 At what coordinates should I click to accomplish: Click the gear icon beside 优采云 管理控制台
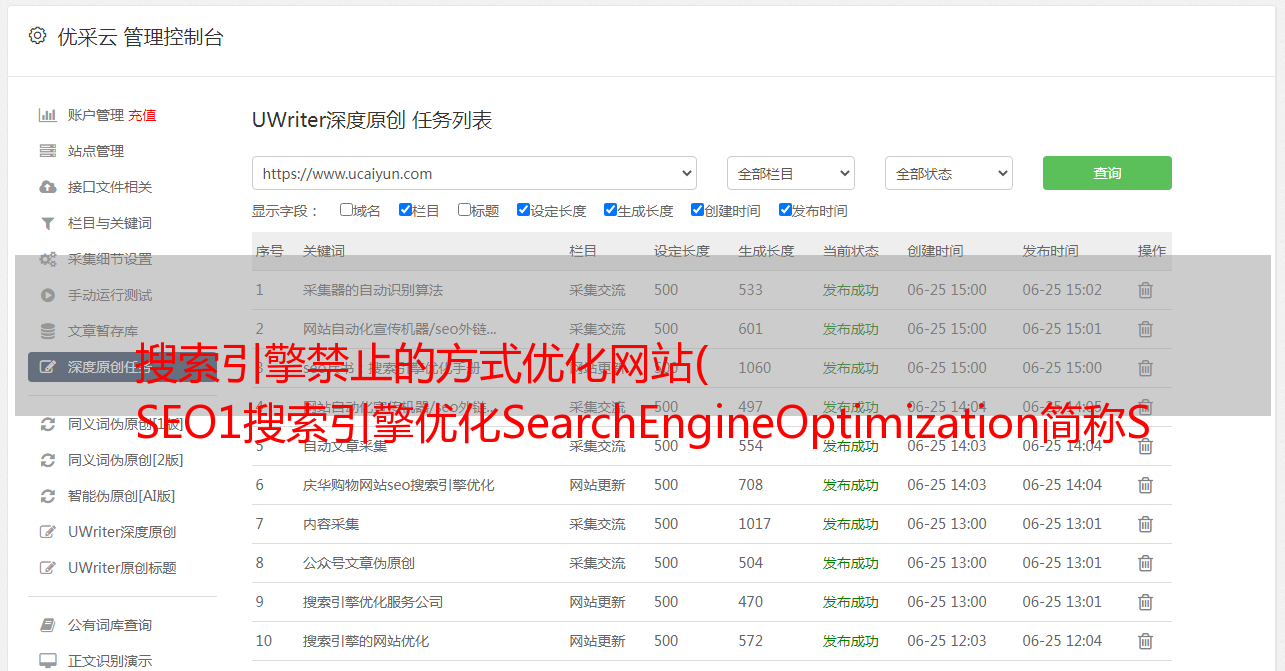pos(37,36)
